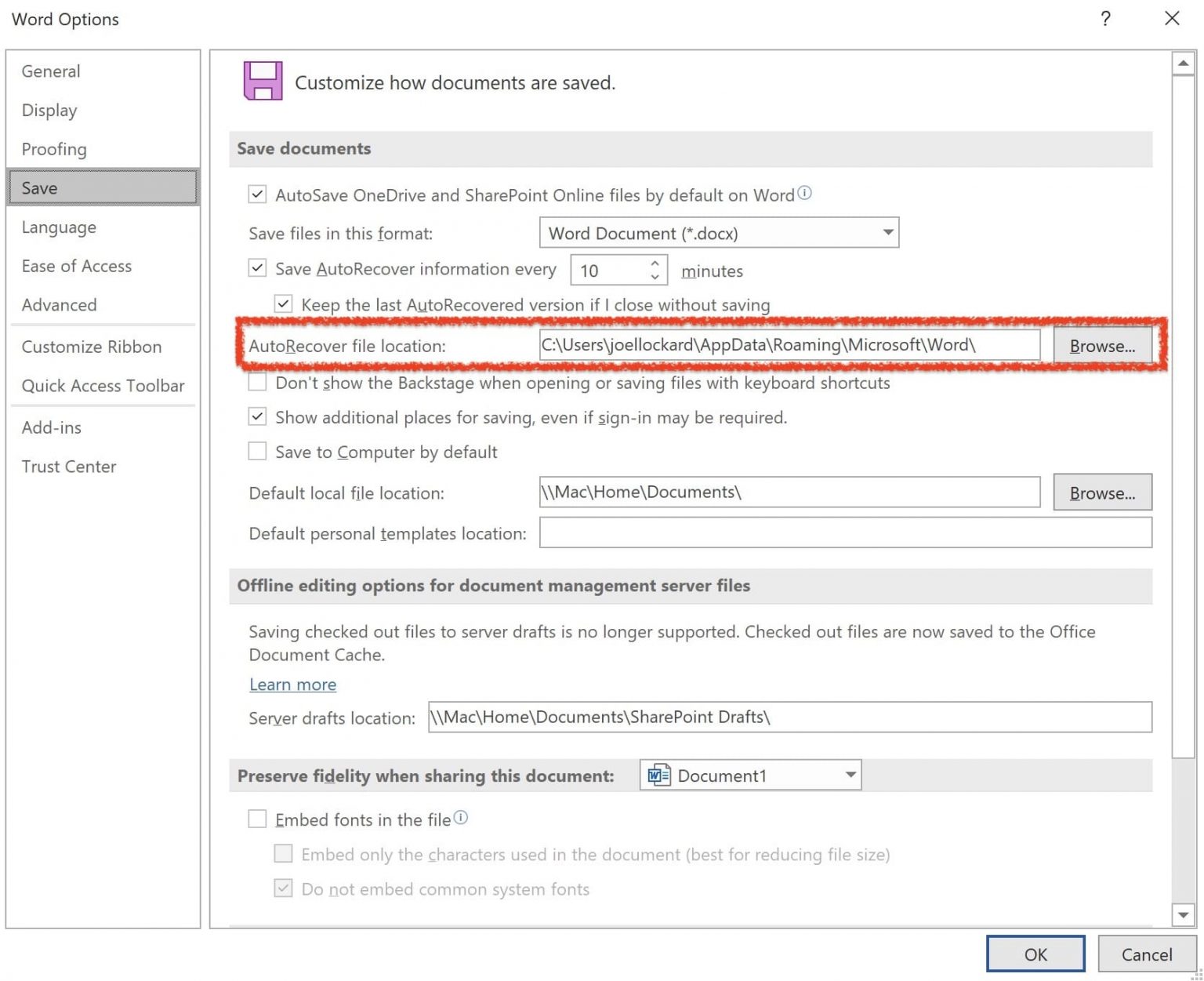Uncheck Keep the last AutoRecovered version
1204x981 pixels.
(x=282, y=303)
